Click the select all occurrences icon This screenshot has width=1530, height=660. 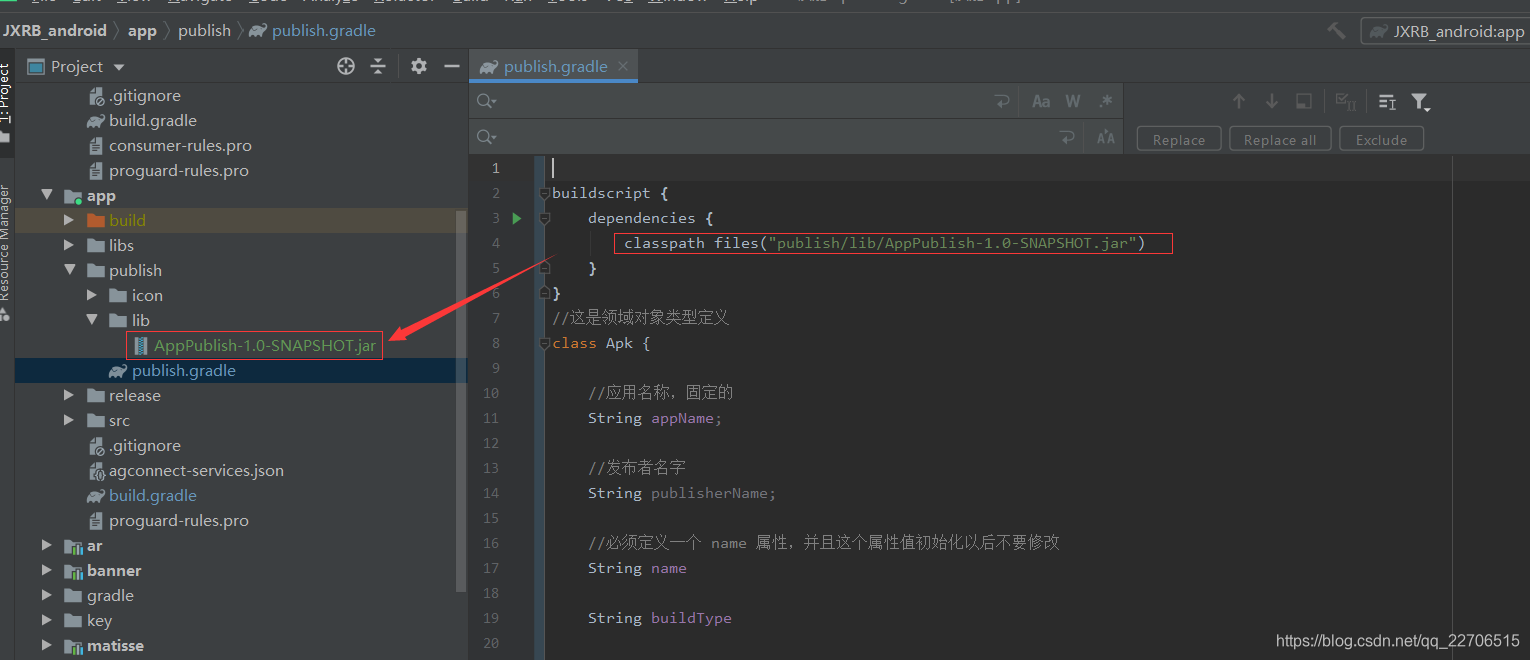1346,101
